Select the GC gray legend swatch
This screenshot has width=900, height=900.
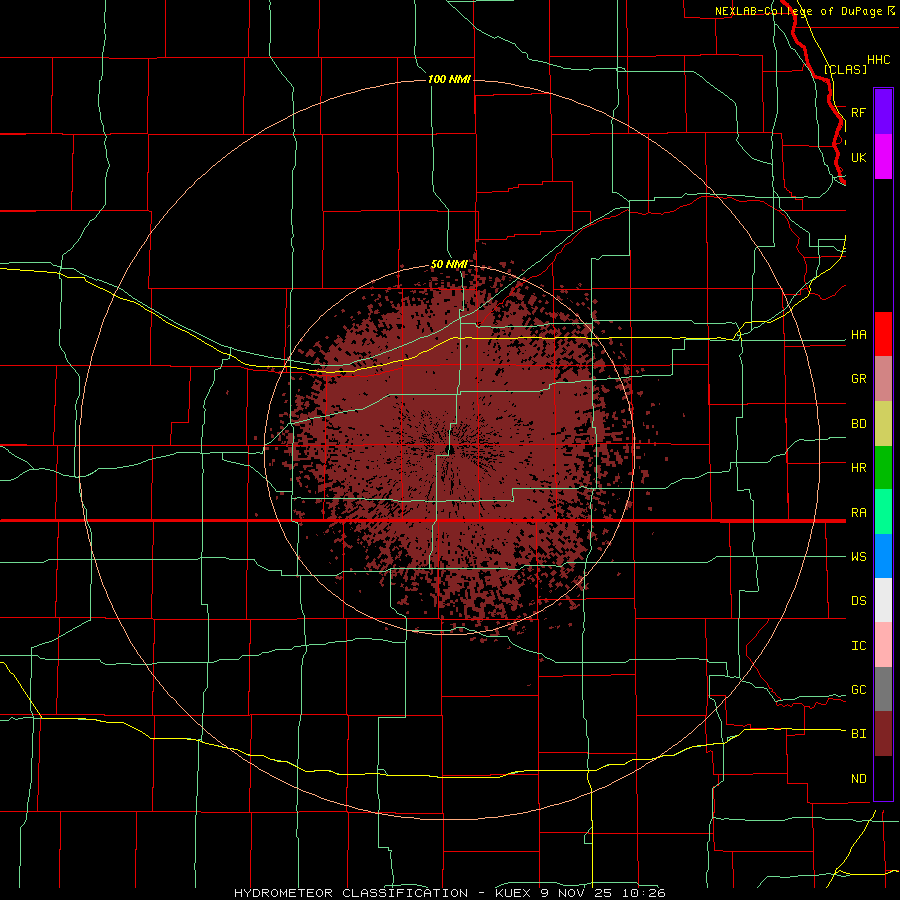883,689
